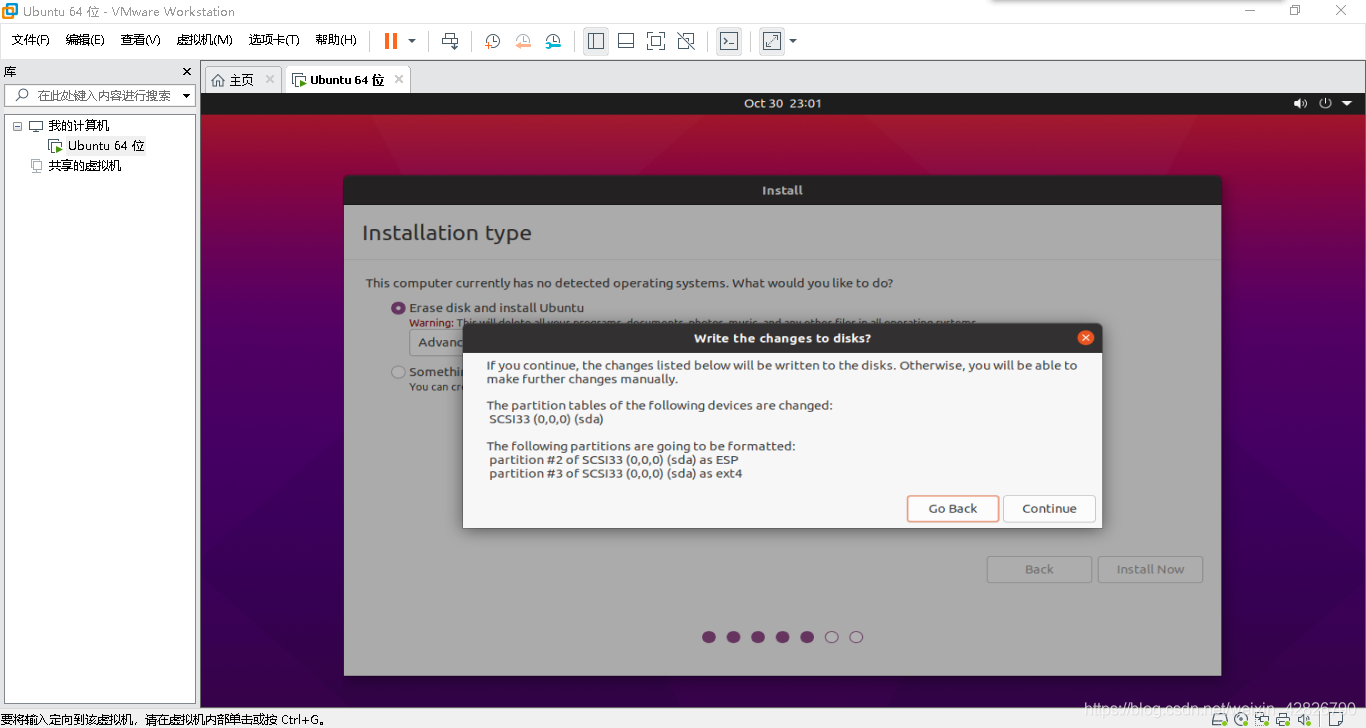Click the library search input field
1366x728 pixels.
coord(98,96)
